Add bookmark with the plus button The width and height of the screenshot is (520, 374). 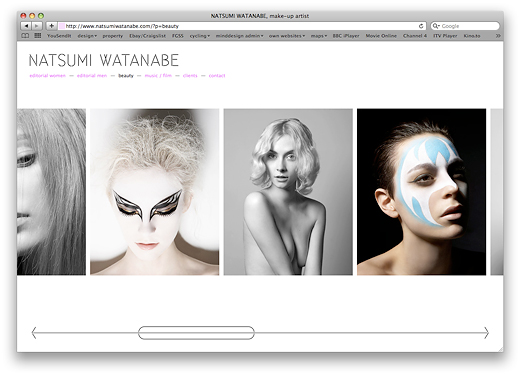(x=51, y=26)
